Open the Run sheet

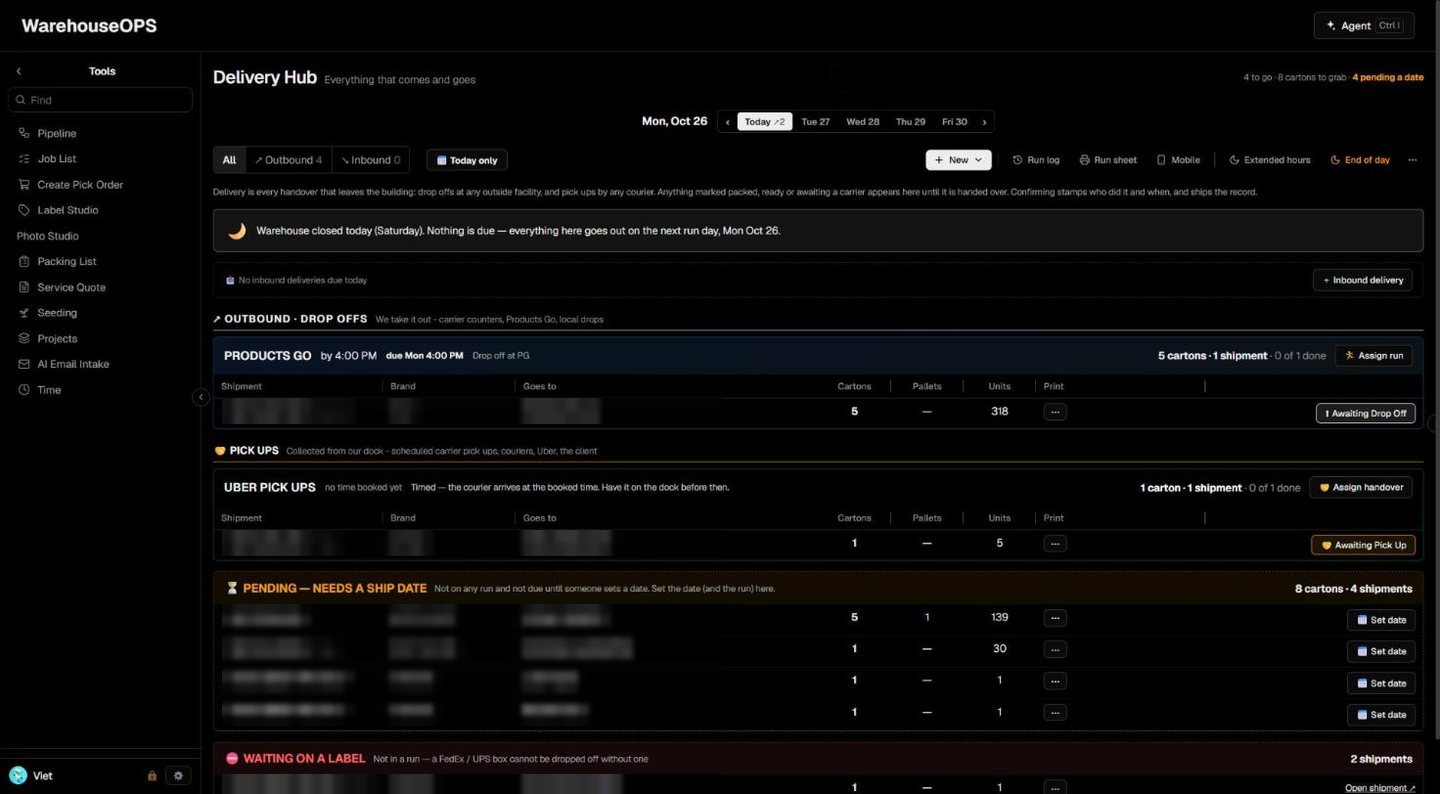(x=1108, y=160)
